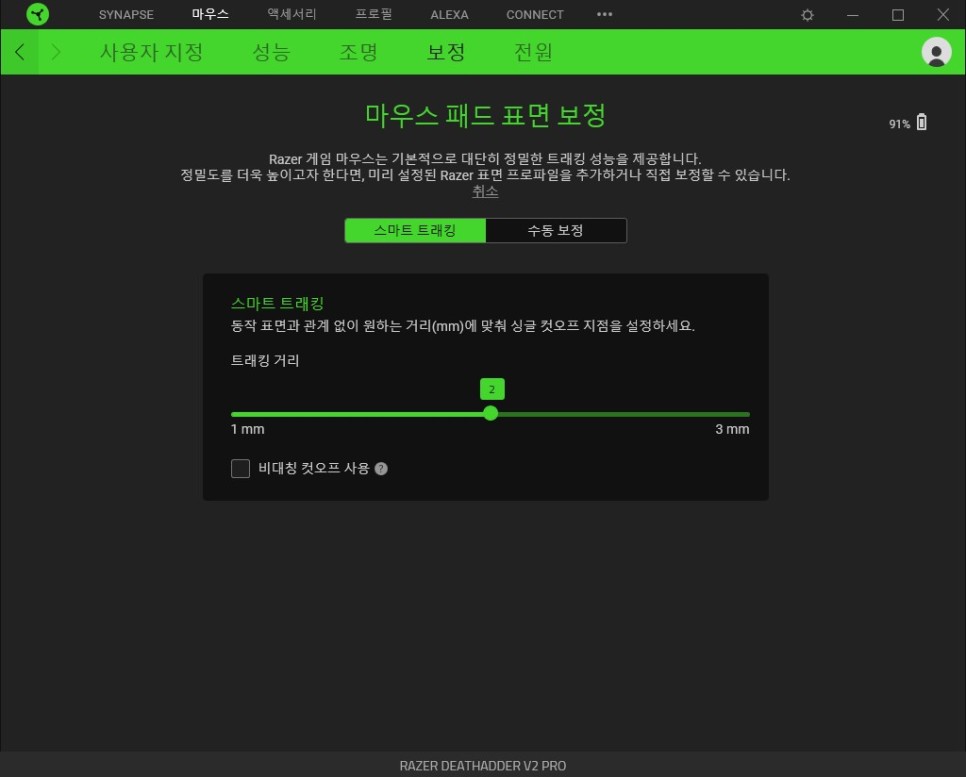Click slider track near 1 mm
Screen dimensions: 966x777
(x=246, y=414)
